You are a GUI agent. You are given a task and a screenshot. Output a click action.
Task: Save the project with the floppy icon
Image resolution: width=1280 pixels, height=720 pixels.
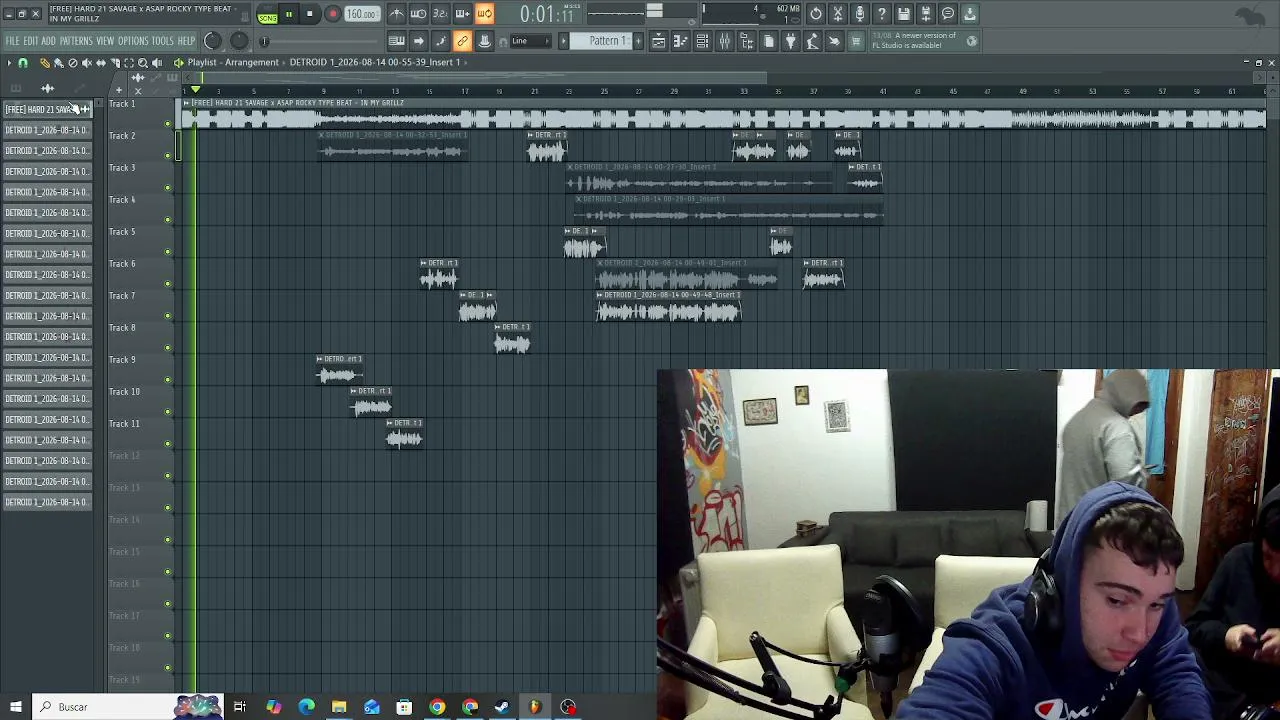coord(904,14)
